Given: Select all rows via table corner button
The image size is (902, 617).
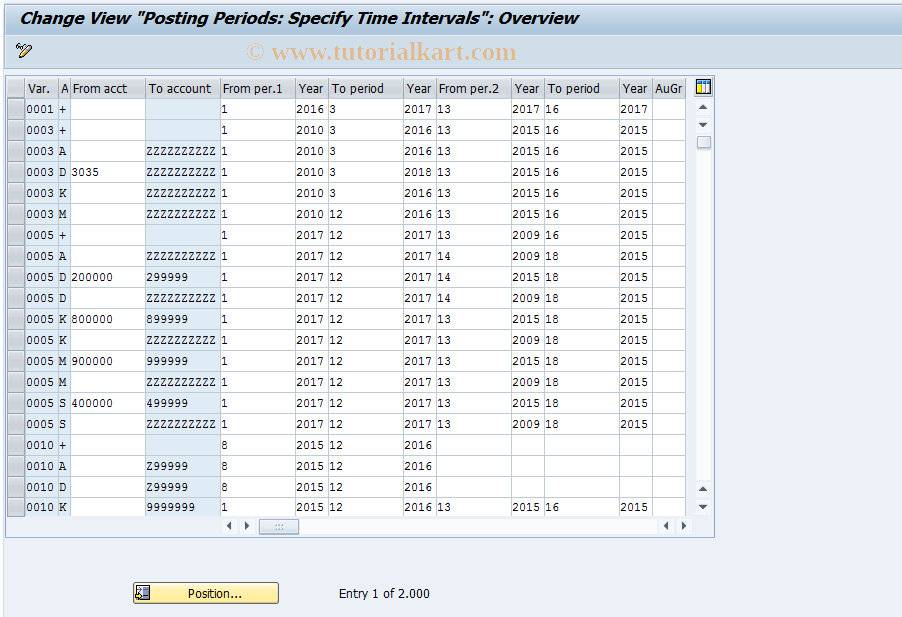Looking at the screenshot, I should click(15, 88).
